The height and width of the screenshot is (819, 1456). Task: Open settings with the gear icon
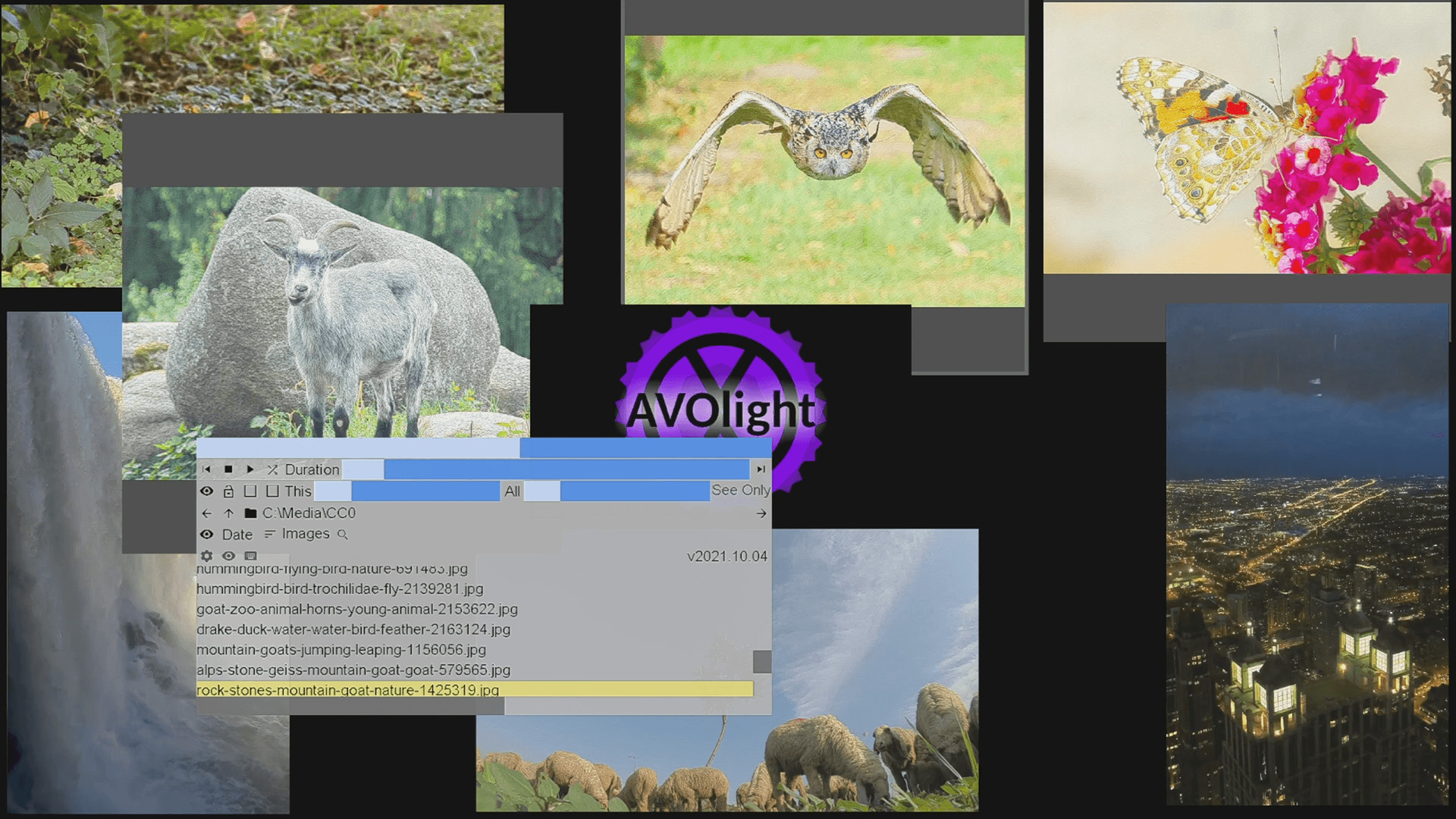(x=206, y=556)
